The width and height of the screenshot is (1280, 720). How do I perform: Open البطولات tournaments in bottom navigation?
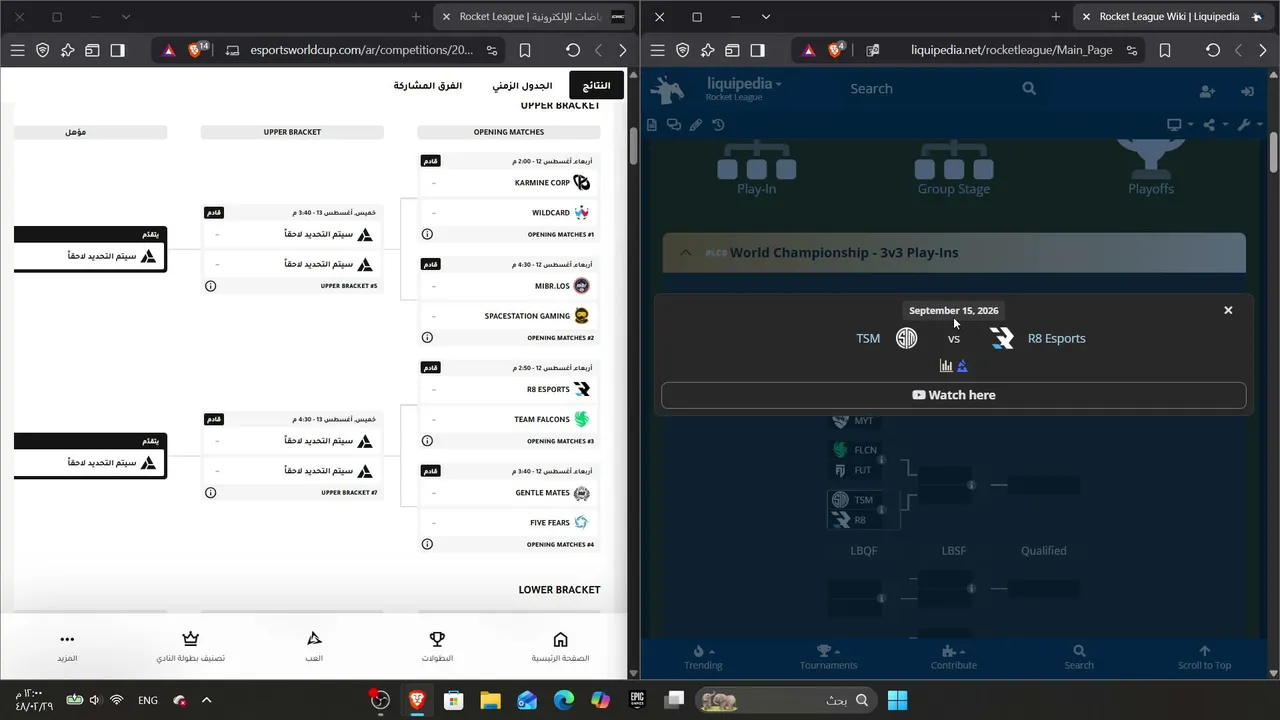pos(437,647)
